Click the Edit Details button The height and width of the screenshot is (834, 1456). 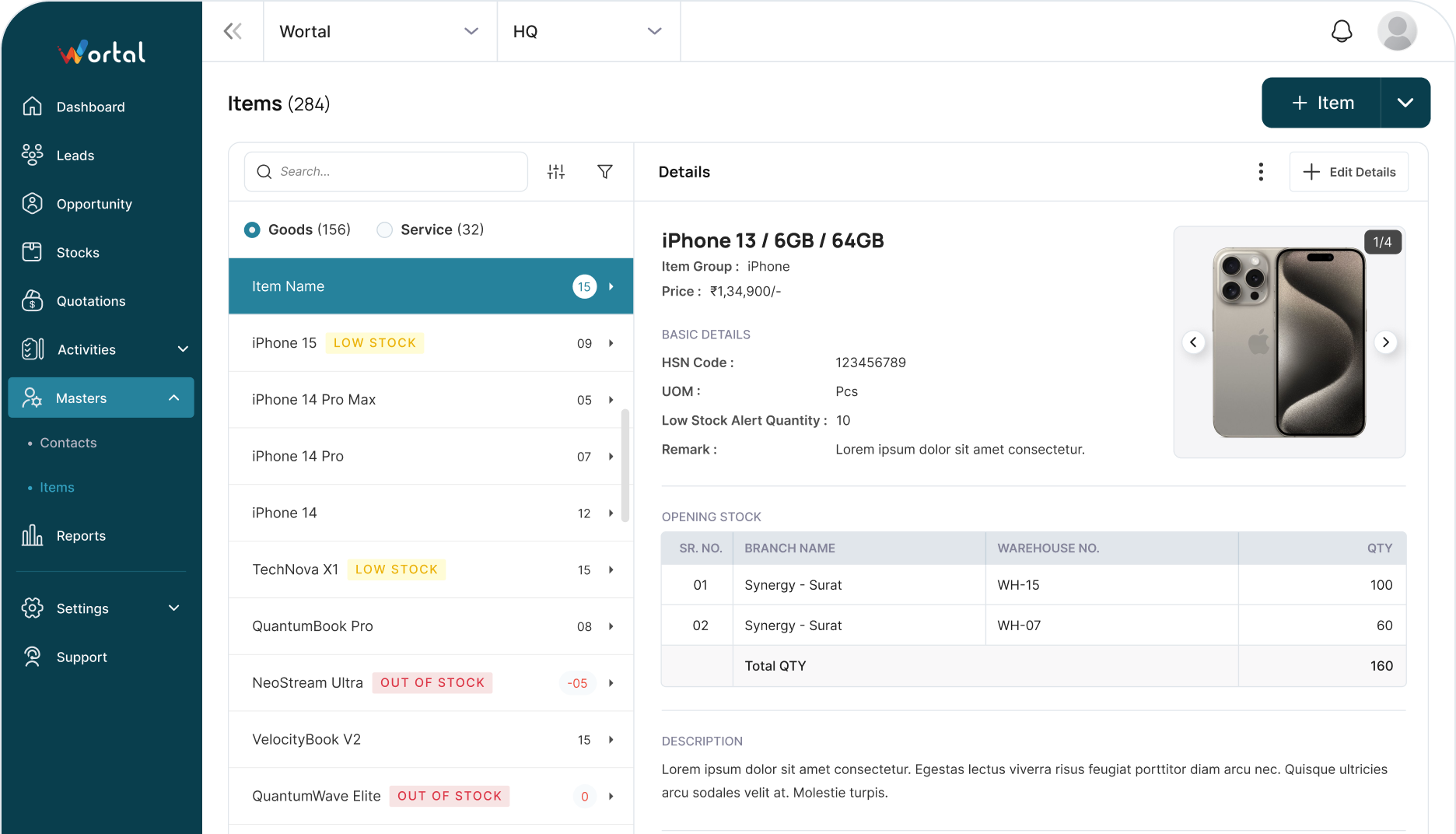(x=1349, y=172)
